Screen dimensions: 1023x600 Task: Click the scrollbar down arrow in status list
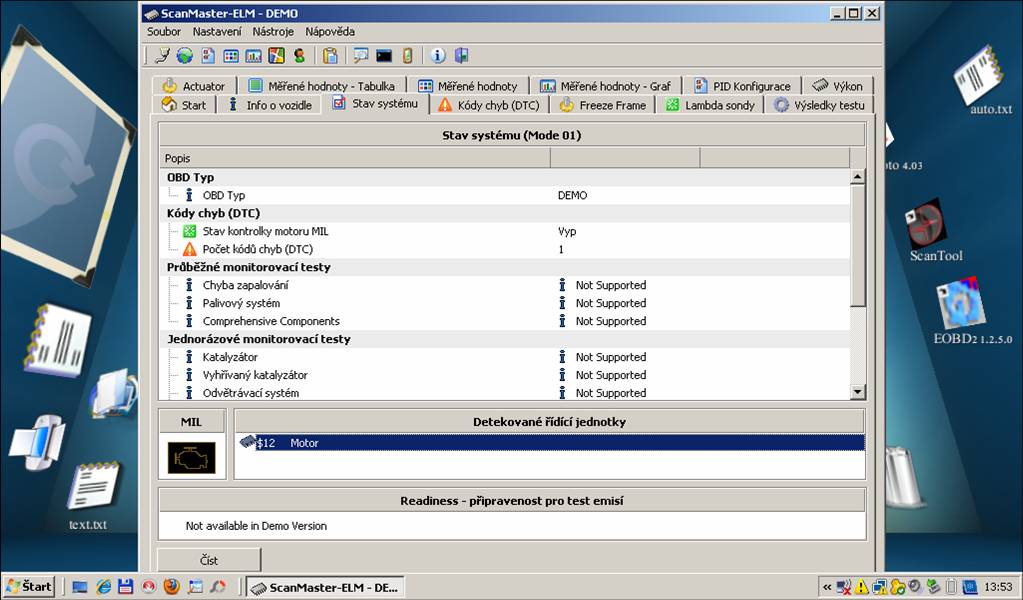857,393
